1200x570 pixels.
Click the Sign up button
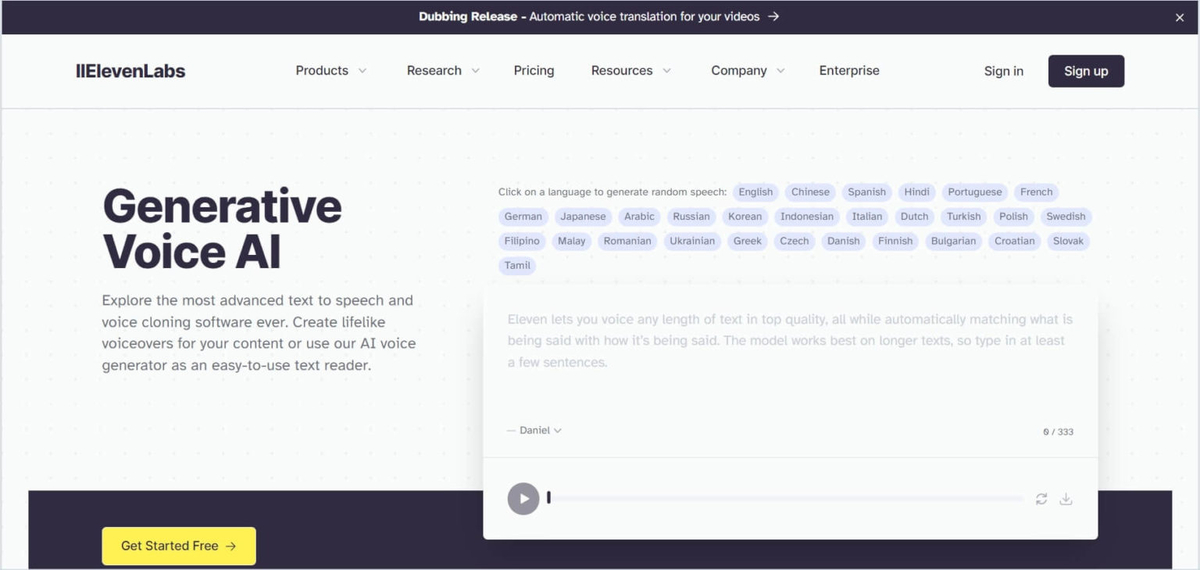coord(1086,71)
